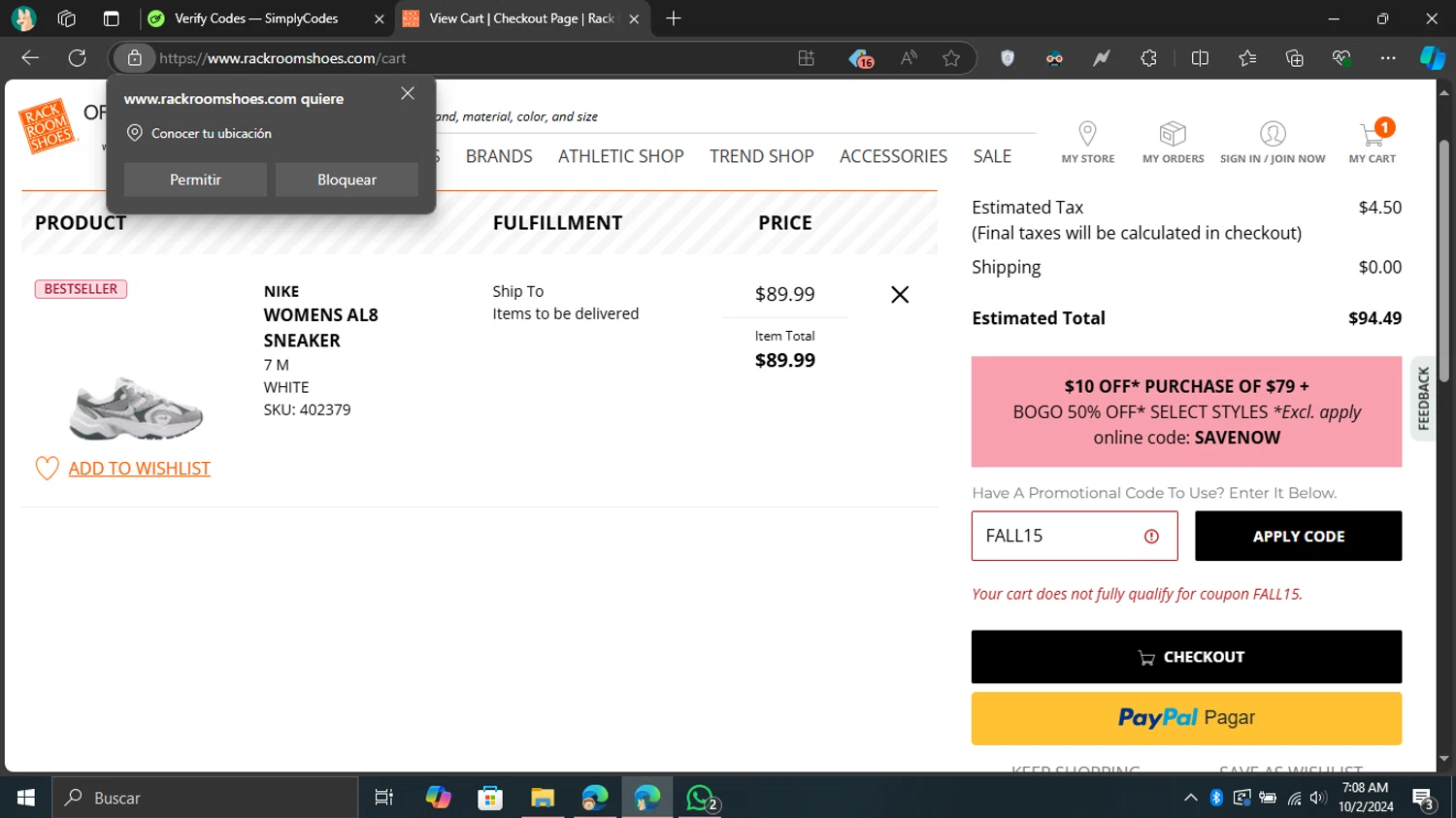Open Athletic Shop menu
This screenshot has height=818, width=1456.
[621, 156]
